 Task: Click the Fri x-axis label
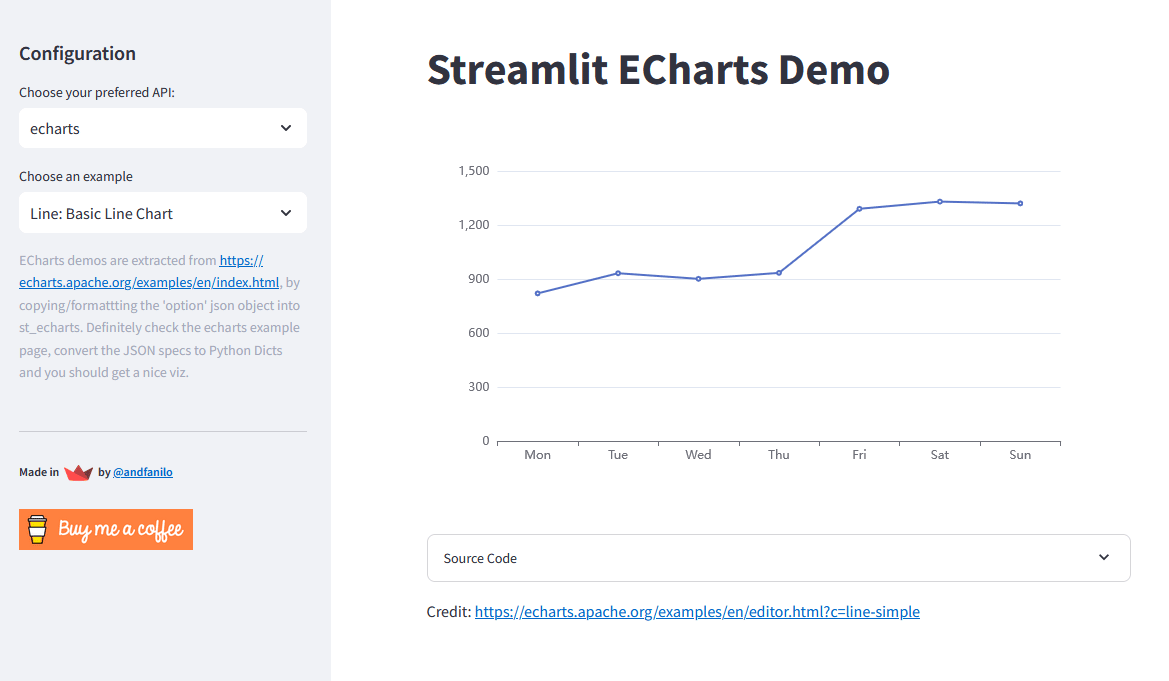coord(860,455)
